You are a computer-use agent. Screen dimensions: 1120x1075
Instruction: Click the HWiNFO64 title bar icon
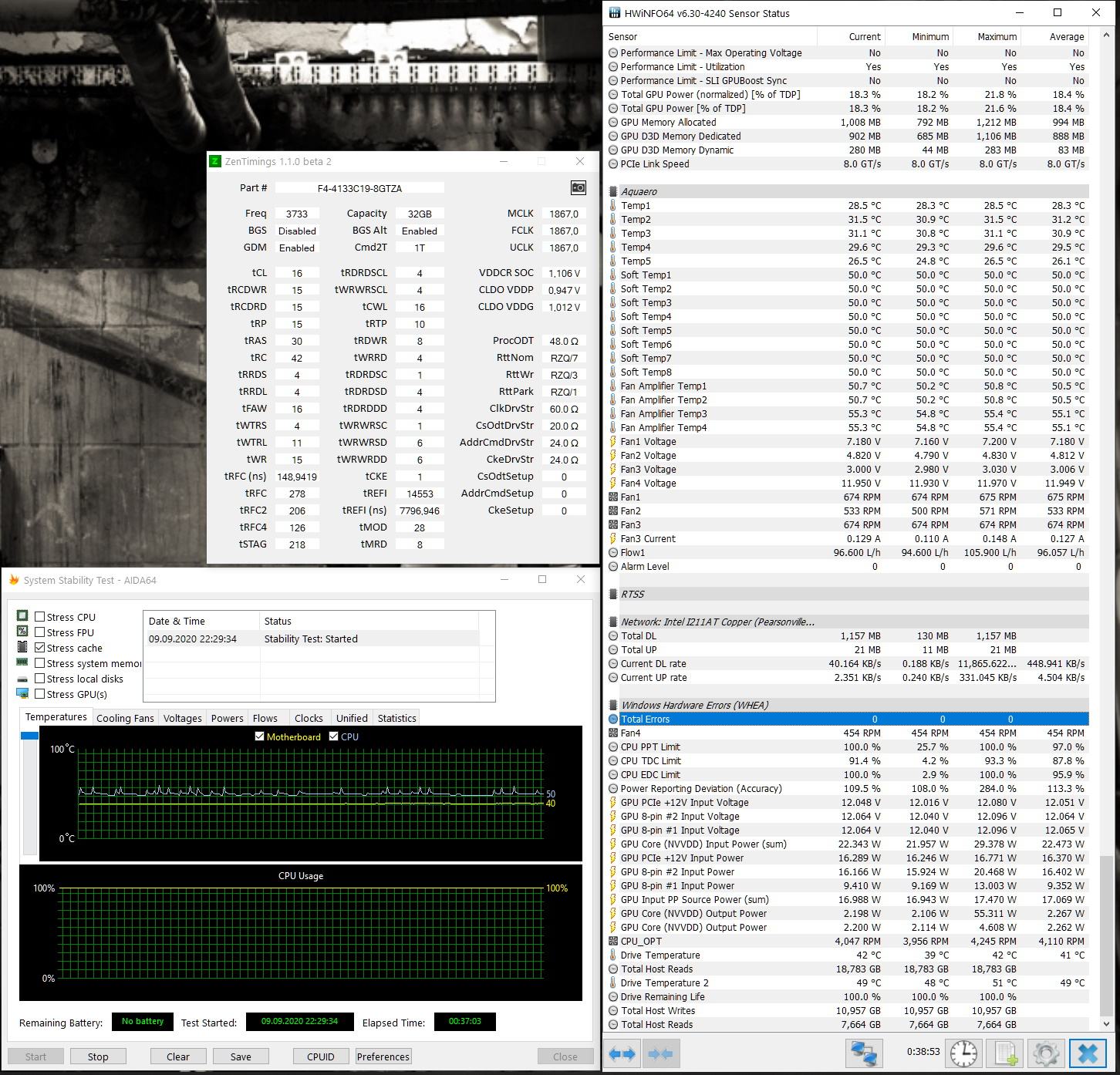(x=614, y=13)
